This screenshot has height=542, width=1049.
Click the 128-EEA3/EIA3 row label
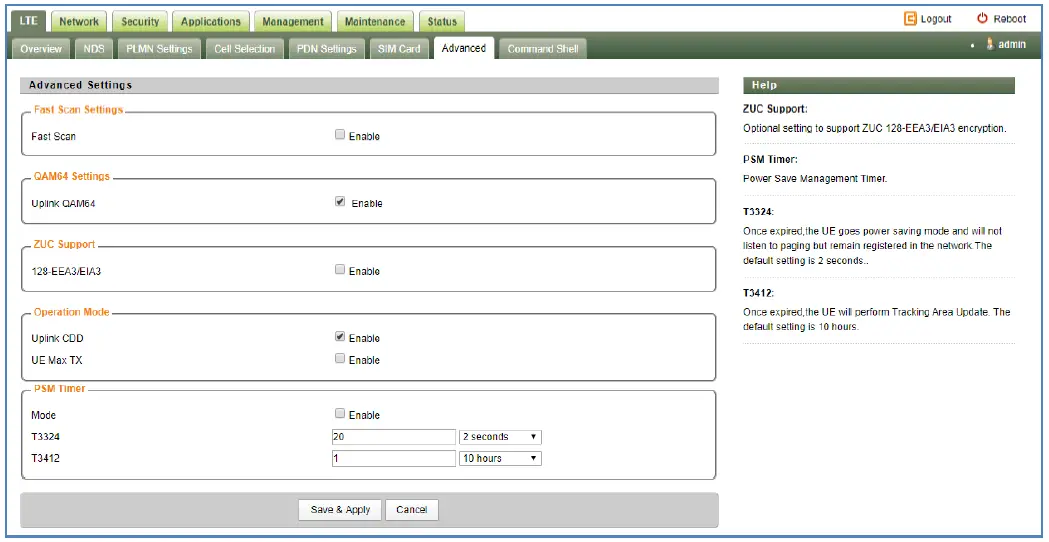coord(65,272)
